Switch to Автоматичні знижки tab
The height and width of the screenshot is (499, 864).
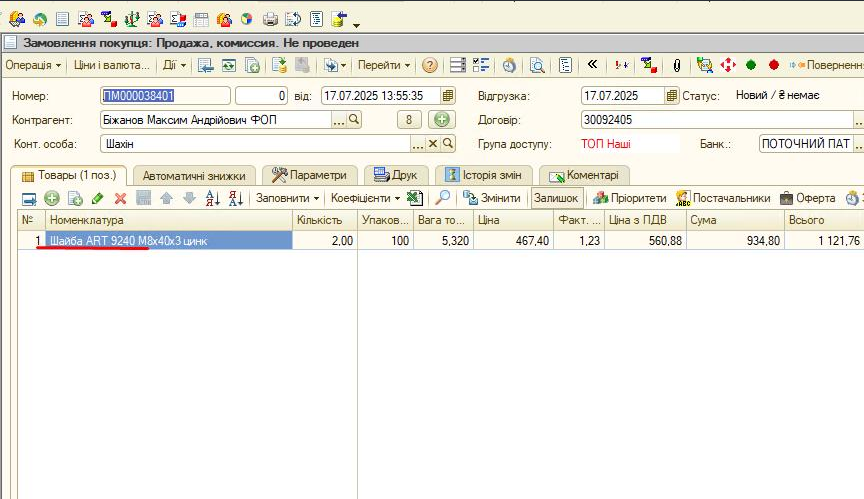click(x=194, y=176)
